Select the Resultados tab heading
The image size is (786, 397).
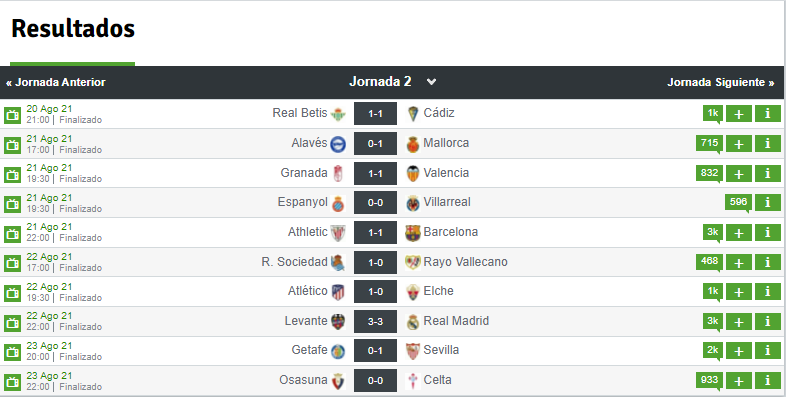coord(73,29)
